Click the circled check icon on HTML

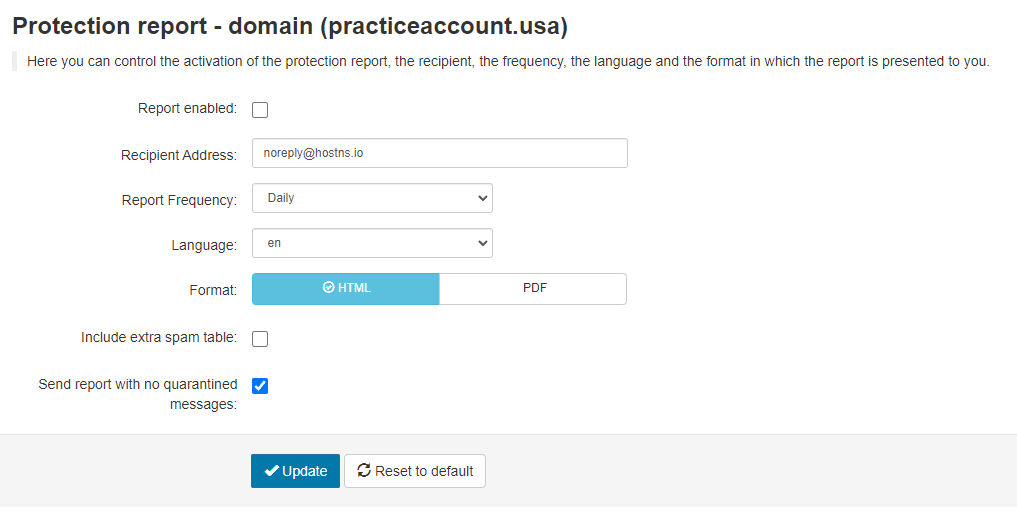(328, 287)
